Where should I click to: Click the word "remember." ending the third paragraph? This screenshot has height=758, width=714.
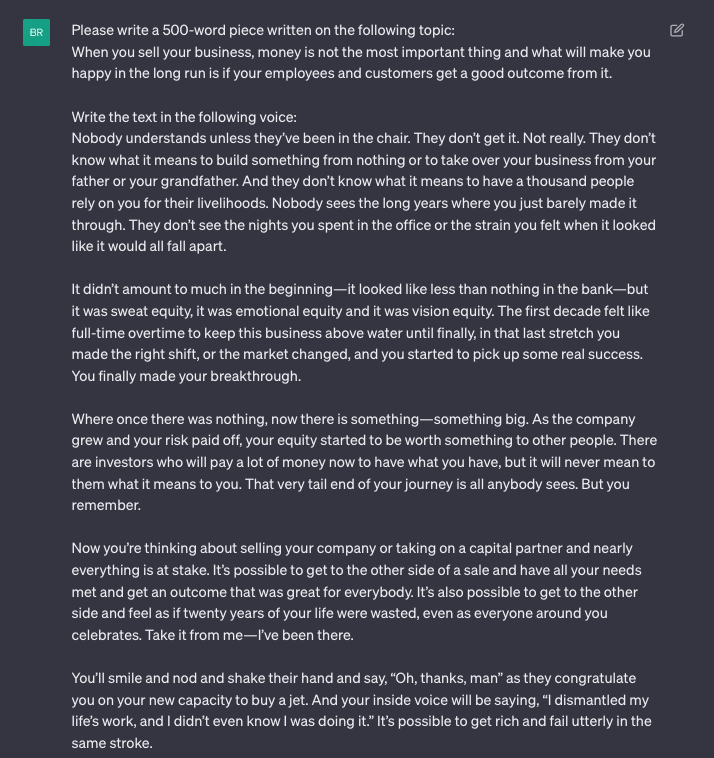click(106, 506)
